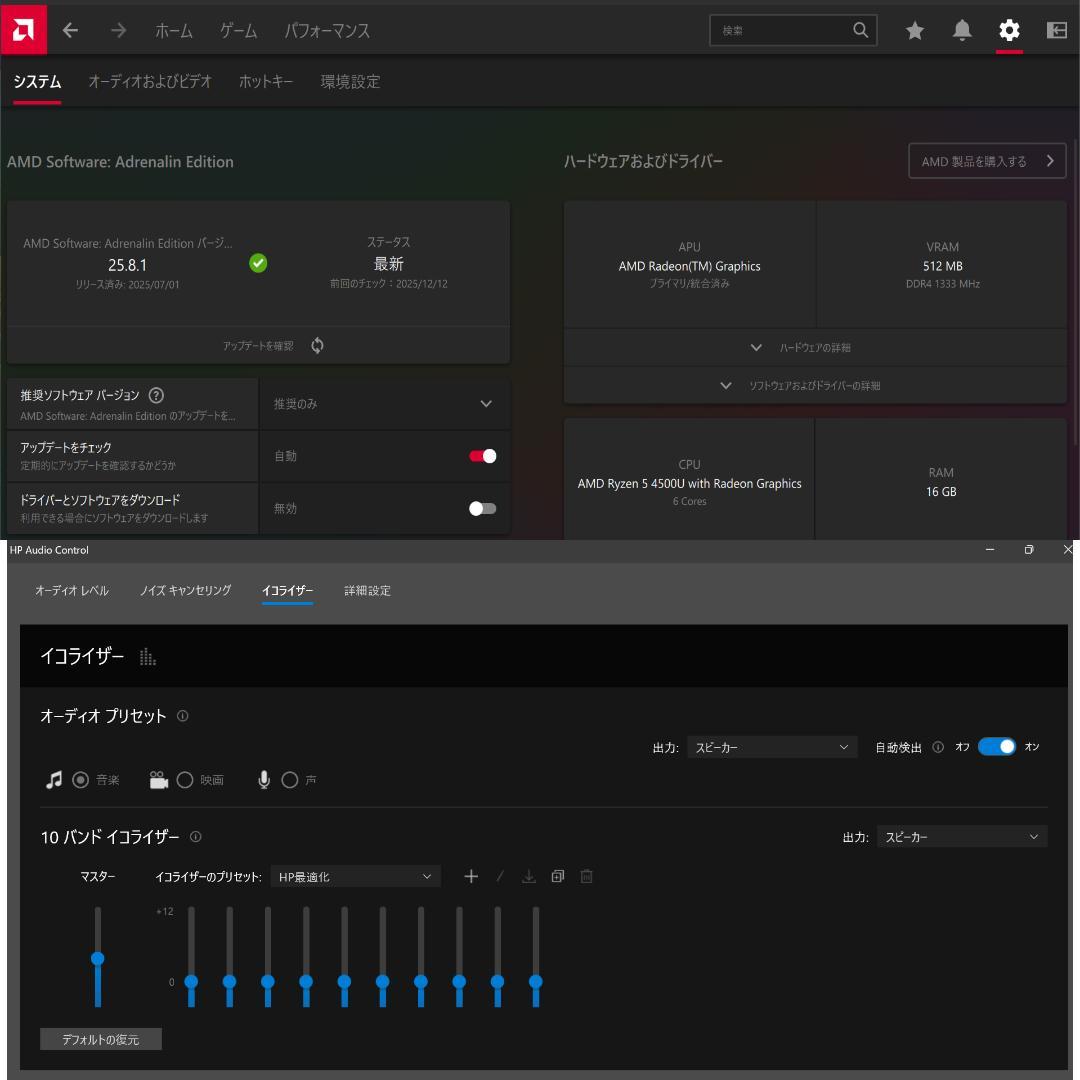Click the refresh icon beside アップデートを確認

click(x=317, y=346)
